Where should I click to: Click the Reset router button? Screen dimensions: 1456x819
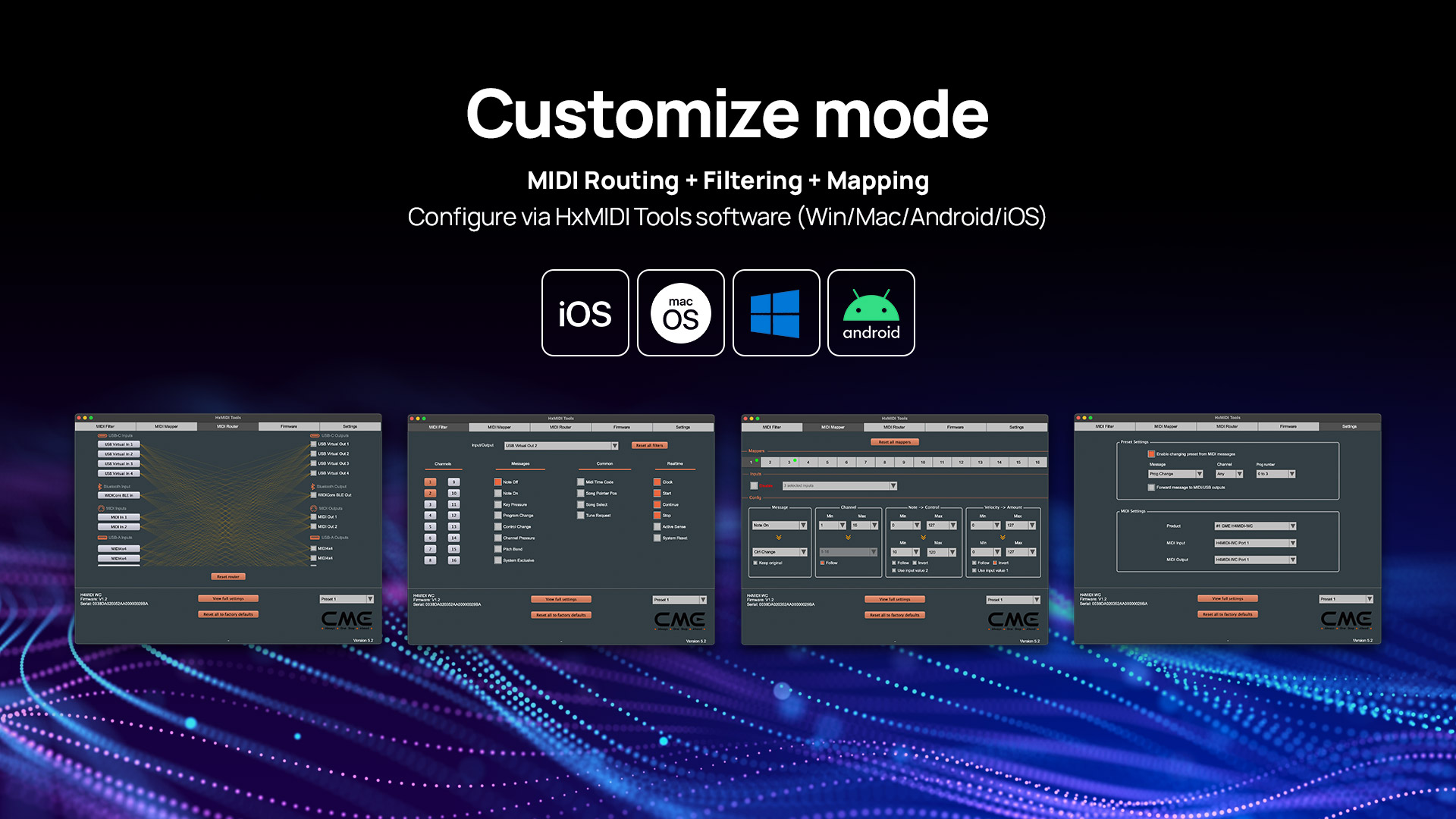227,576
